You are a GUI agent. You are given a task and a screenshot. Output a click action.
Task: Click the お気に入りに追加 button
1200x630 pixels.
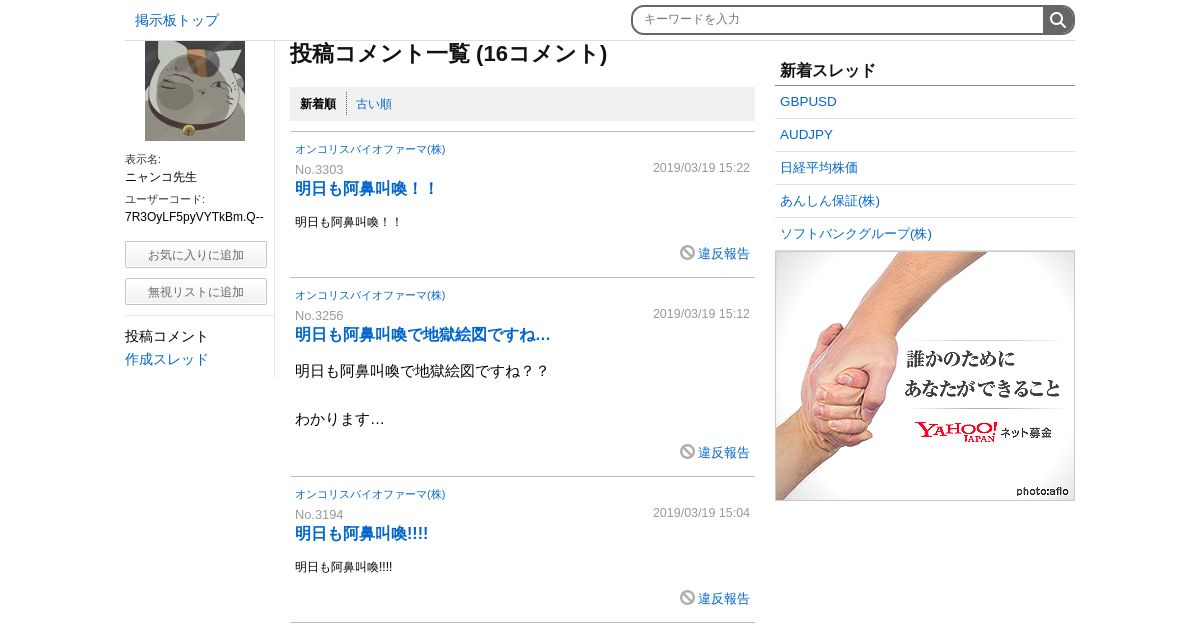(196, 255)
